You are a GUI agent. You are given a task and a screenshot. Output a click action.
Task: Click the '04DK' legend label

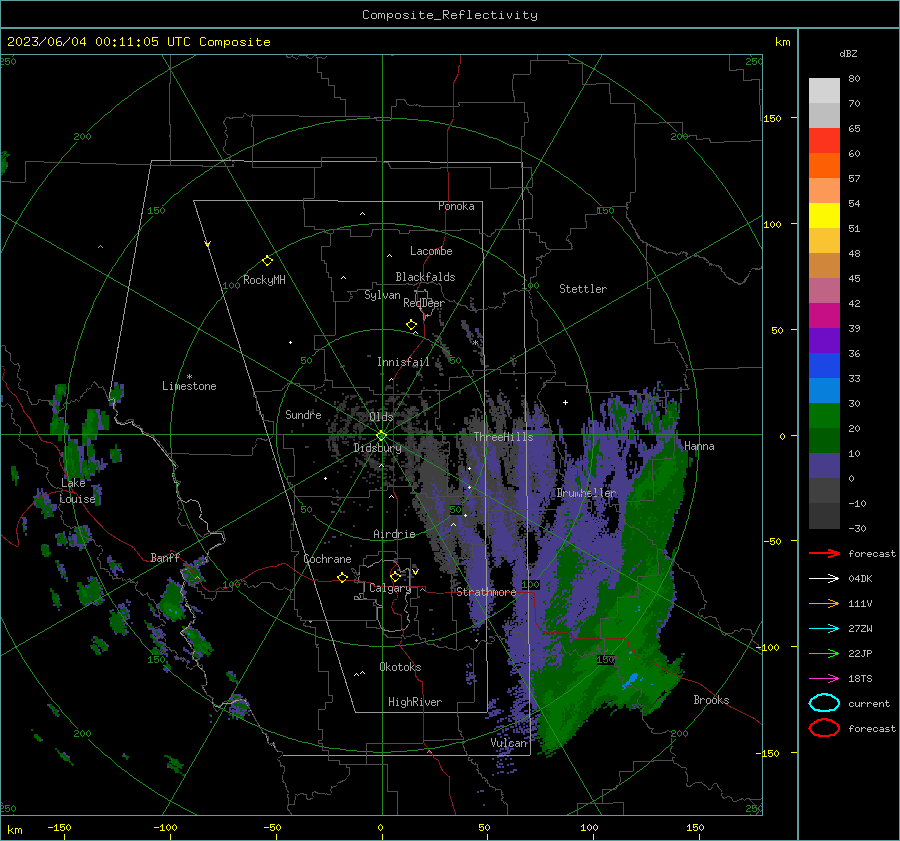pyautogui.click(x=860, y=579)
